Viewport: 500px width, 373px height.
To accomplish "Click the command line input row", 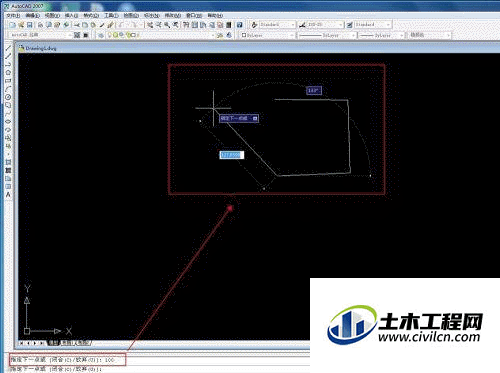I will pos(159,369).
